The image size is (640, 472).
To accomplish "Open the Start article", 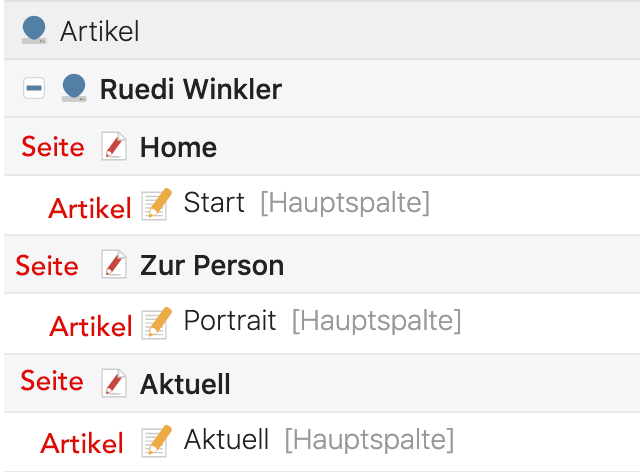I will pyautogui.click(x=214, y=203).
